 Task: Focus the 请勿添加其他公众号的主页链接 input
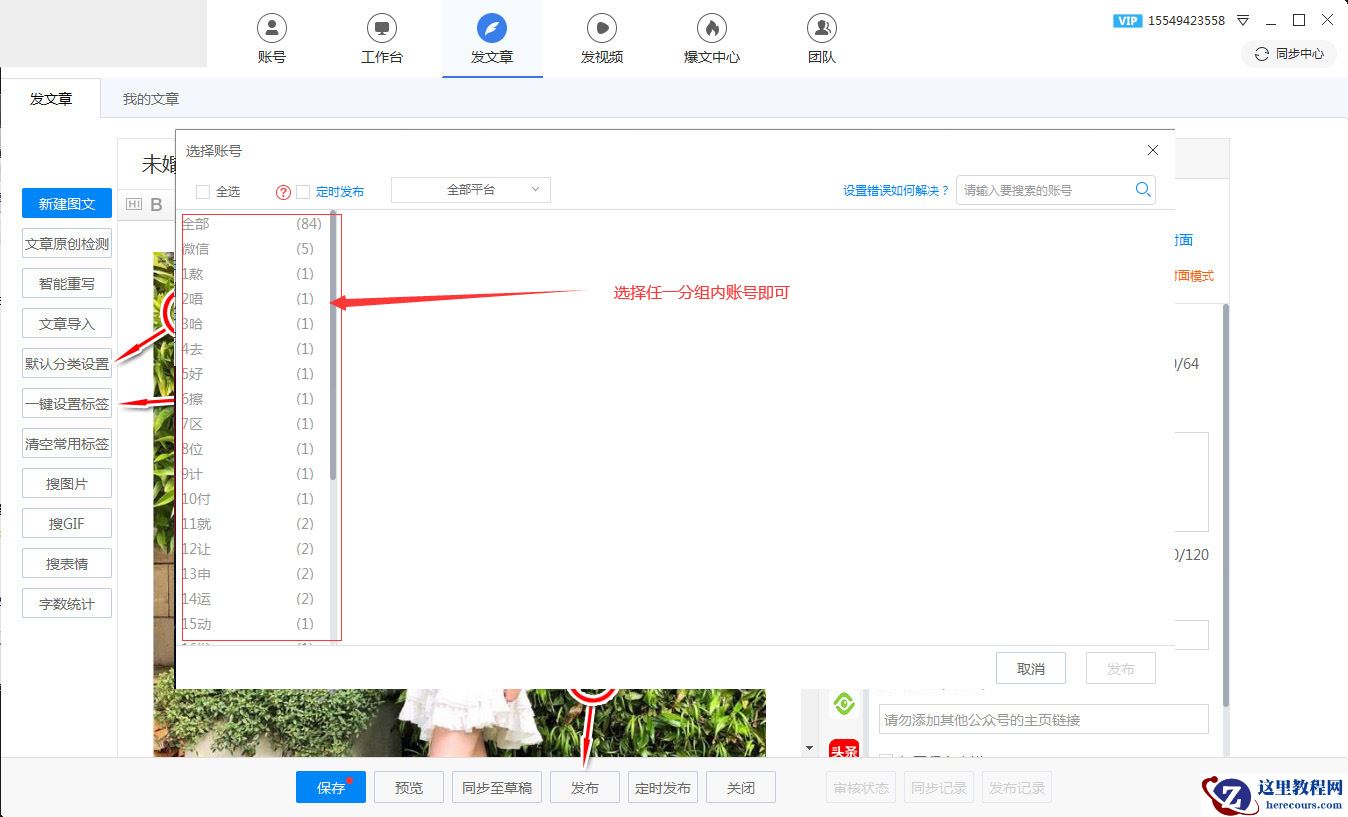[x=1044, y=719]
